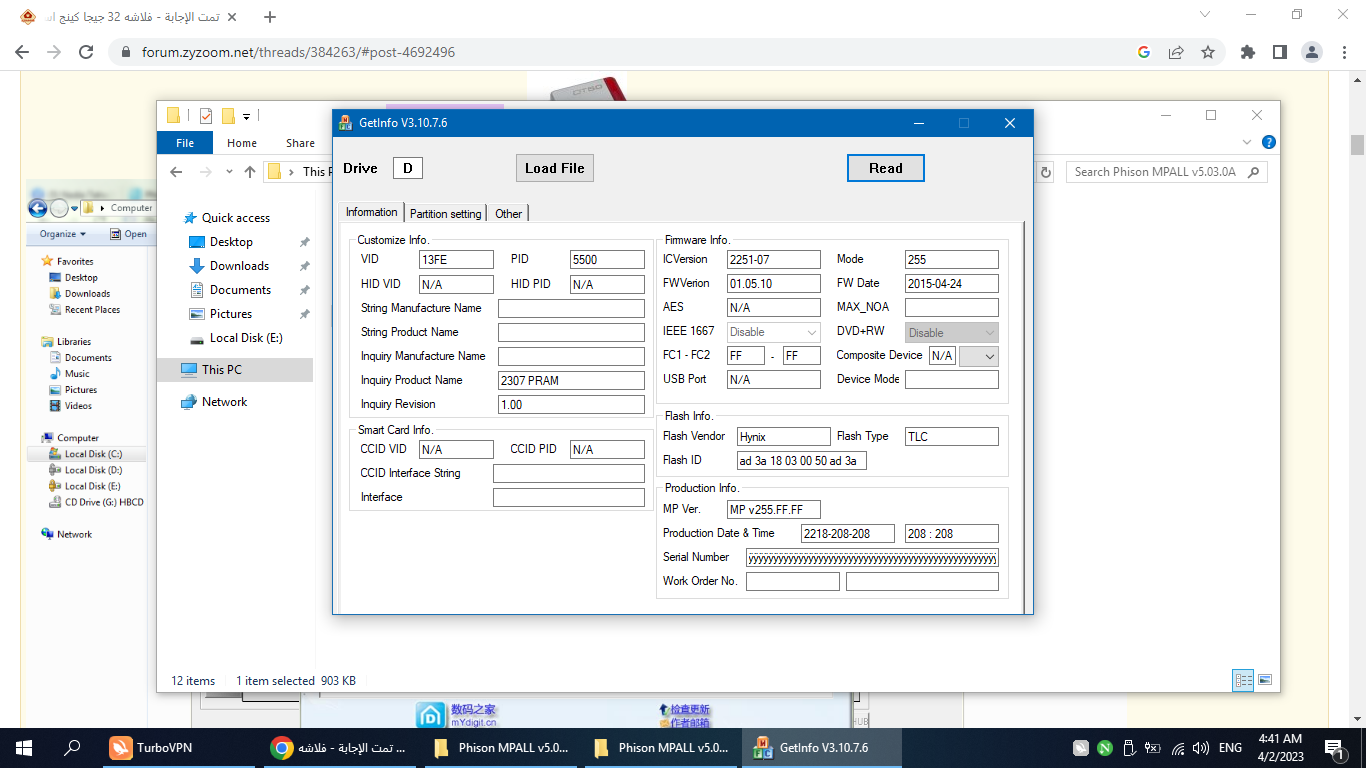
Task: Click Explorer refresh button
Action: (1046, 172)
